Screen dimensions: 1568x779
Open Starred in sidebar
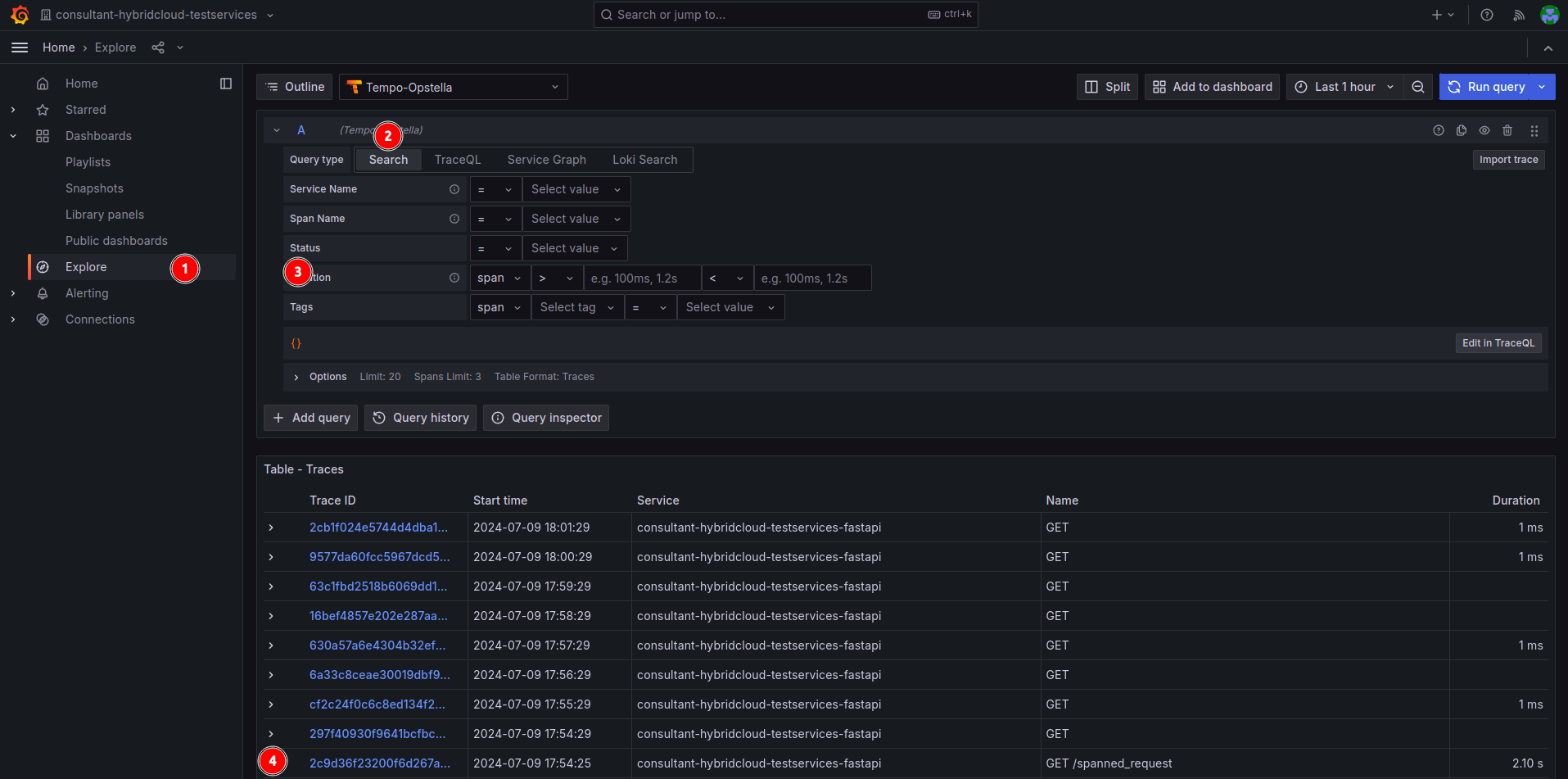85,110
